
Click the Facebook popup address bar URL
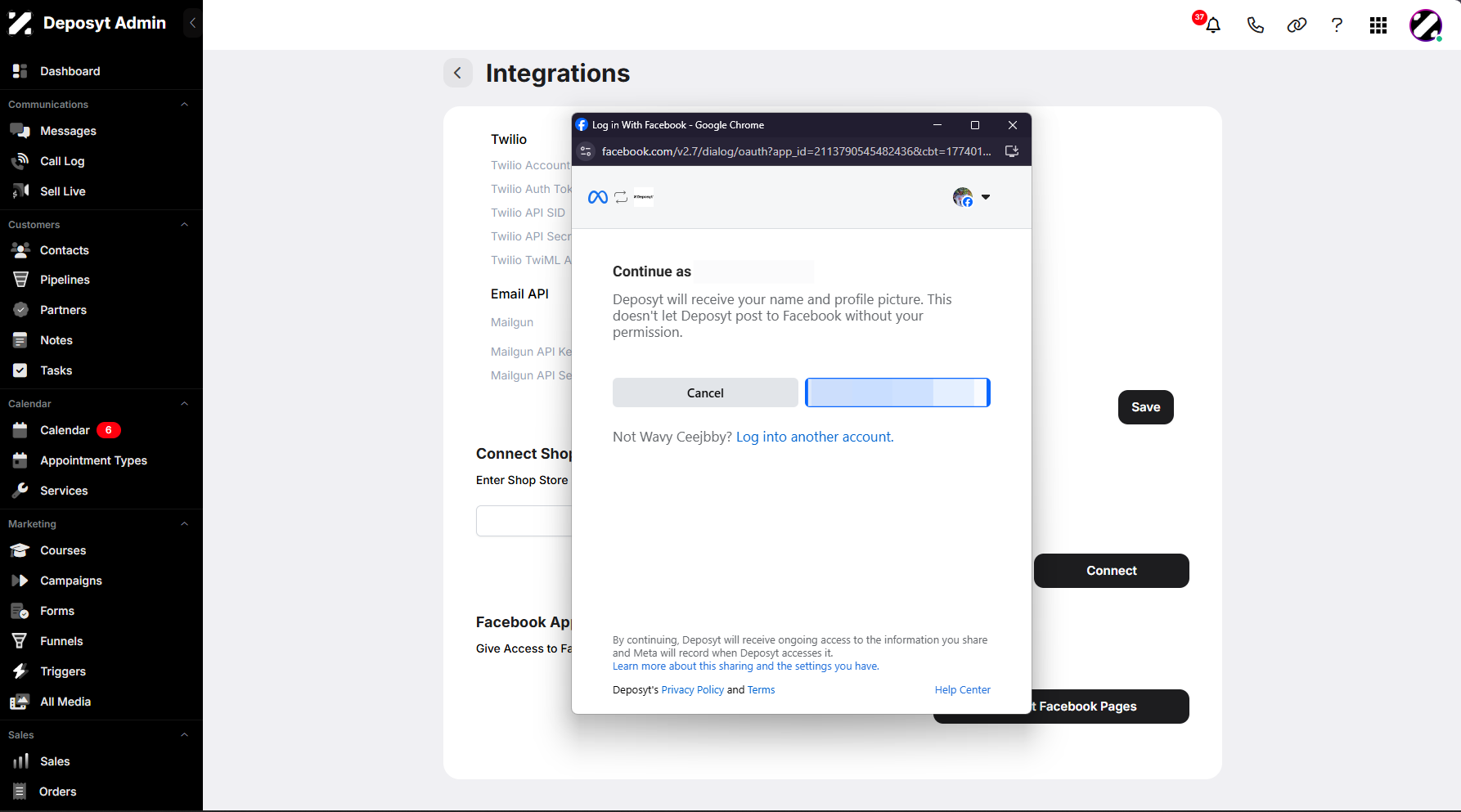(x=796, y=151)
